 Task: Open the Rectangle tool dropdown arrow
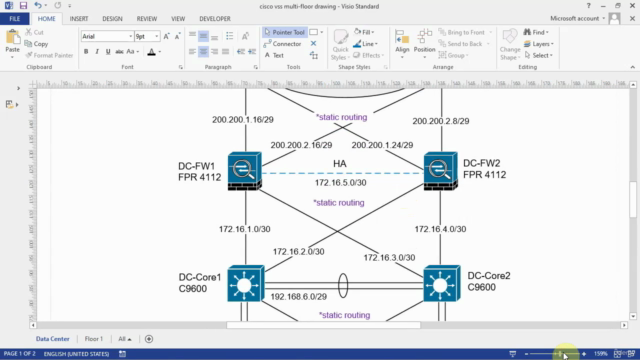click(x=322, y=32)
